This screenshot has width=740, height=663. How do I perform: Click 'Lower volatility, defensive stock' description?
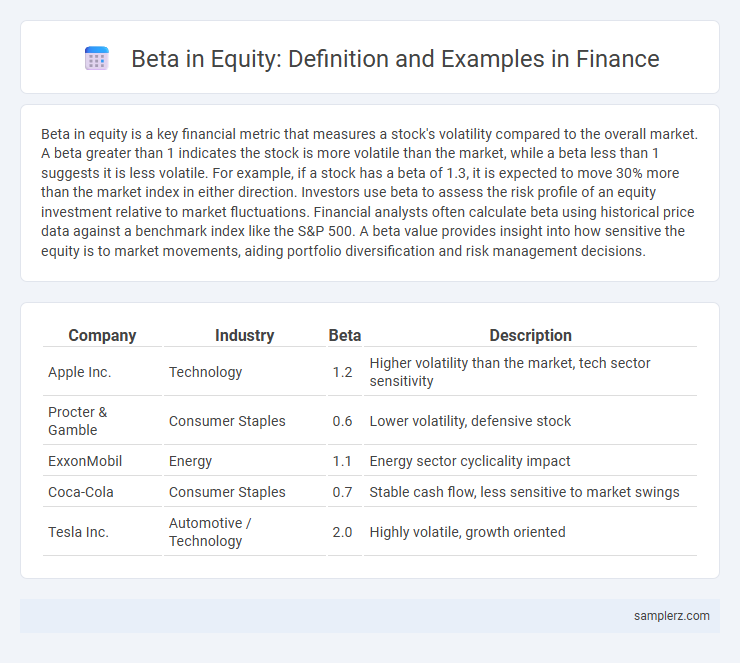point(470,421)
